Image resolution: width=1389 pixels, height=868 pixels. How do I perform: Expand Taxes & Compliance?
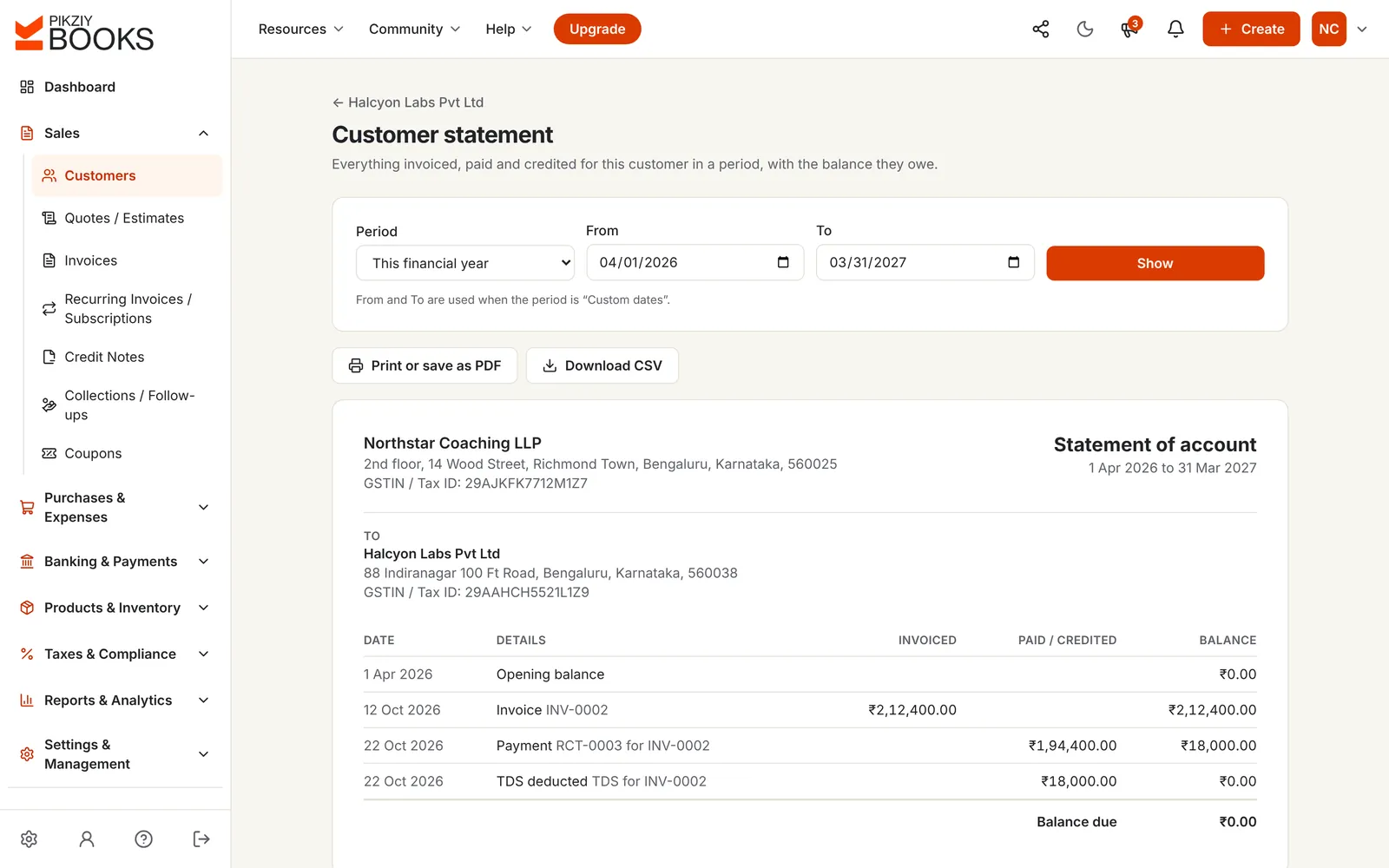point(115,654)
